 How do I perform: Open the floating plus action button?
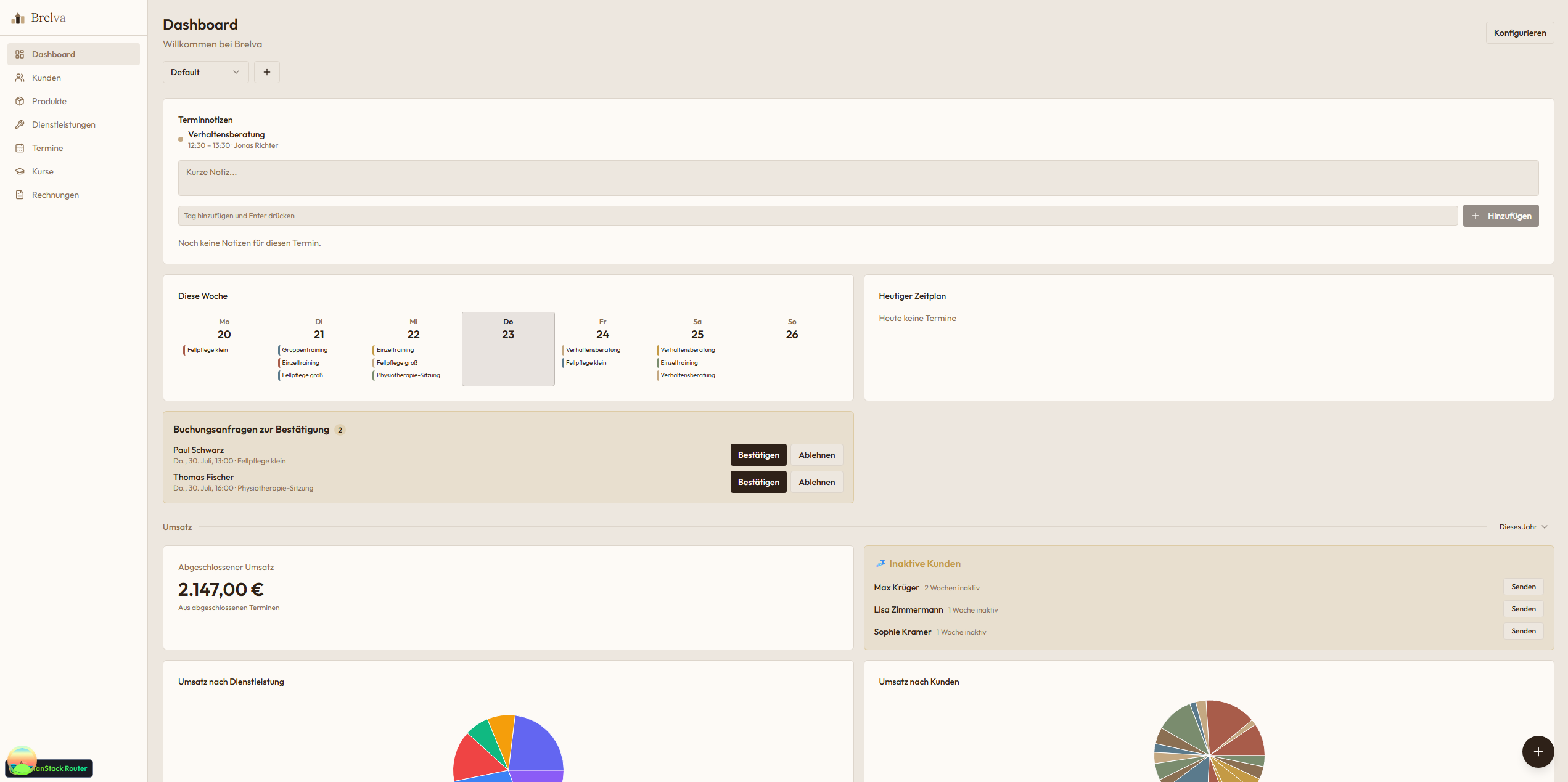click(x=1538, y=752)
